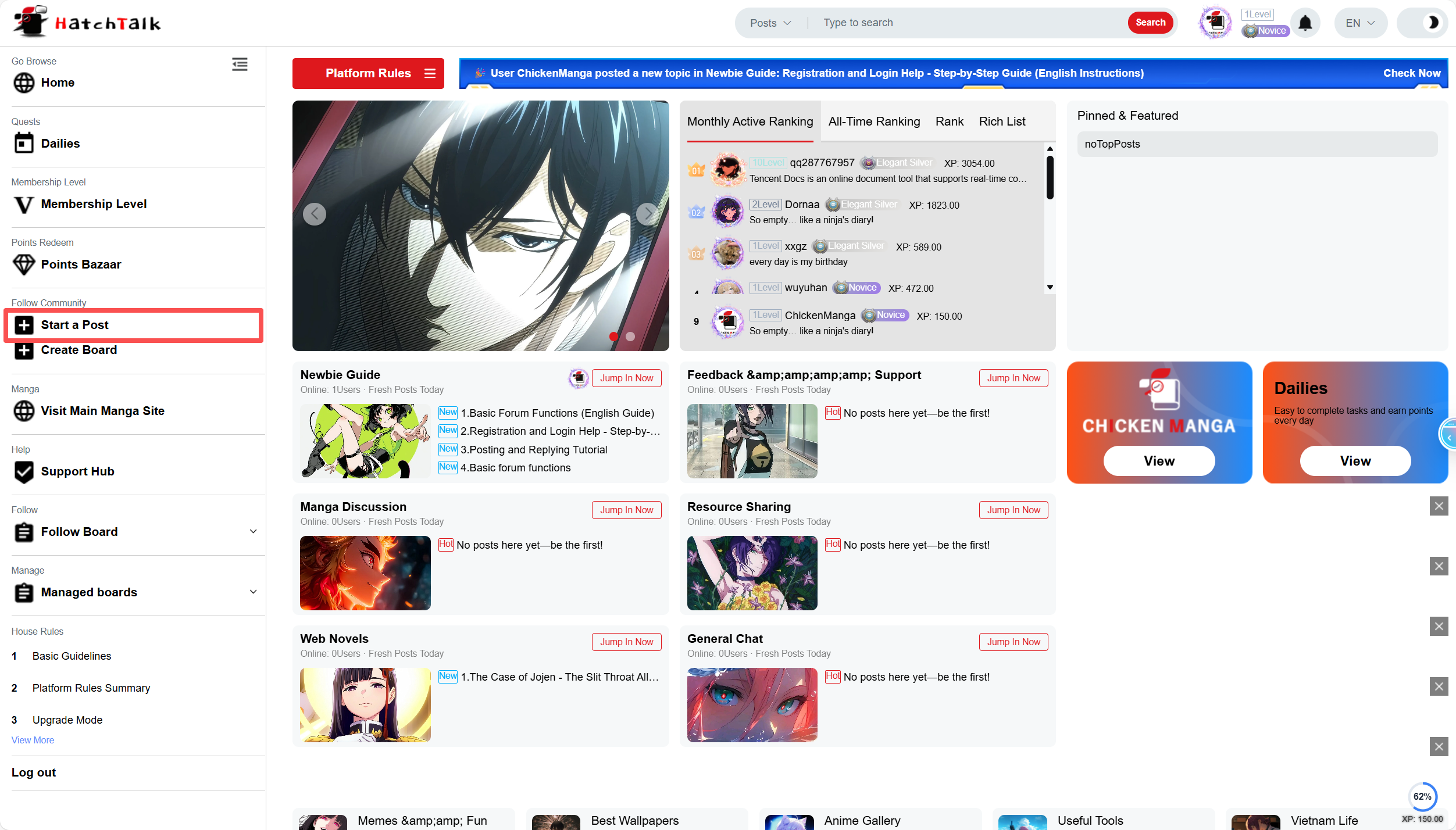Click the Create Board plus icon
Screen dimensions: 1456x830
[24, 350]
